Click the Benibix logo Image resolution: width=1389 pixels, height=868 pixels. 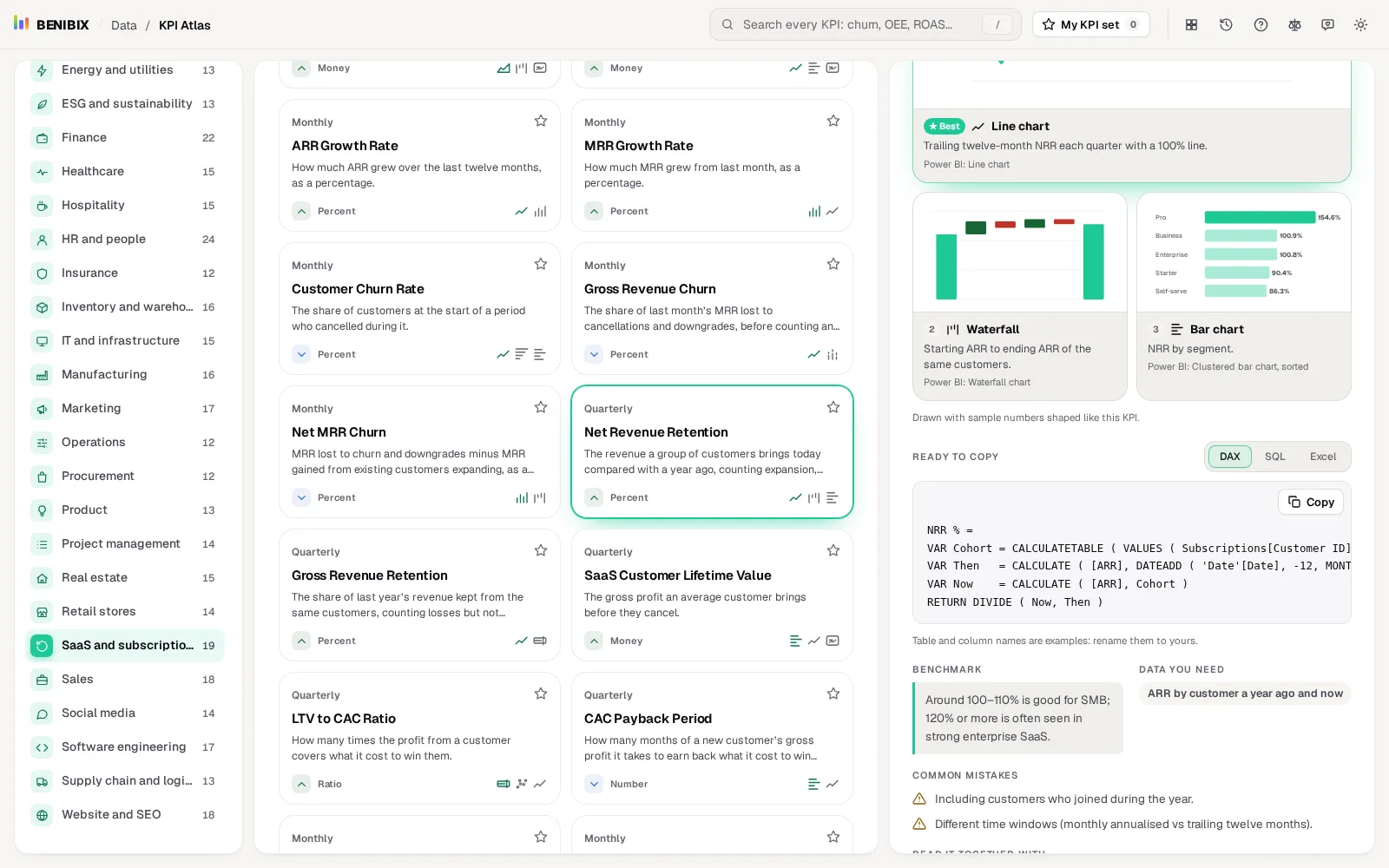click(x=51, y=24)
